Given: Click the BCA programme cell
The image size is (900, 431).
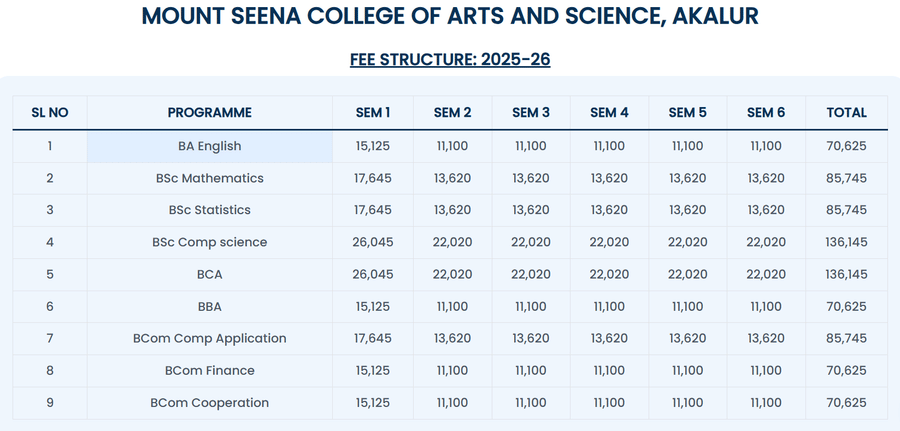Looking at the screenshot, I should pyautogui.click(x=210, y=274).
